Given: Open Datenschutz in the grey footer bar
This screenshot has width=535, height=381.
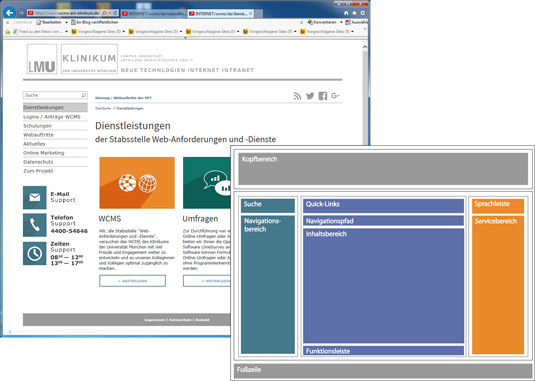Looking at the screenshot, I should pyautogui.click(x=180, y=320).
